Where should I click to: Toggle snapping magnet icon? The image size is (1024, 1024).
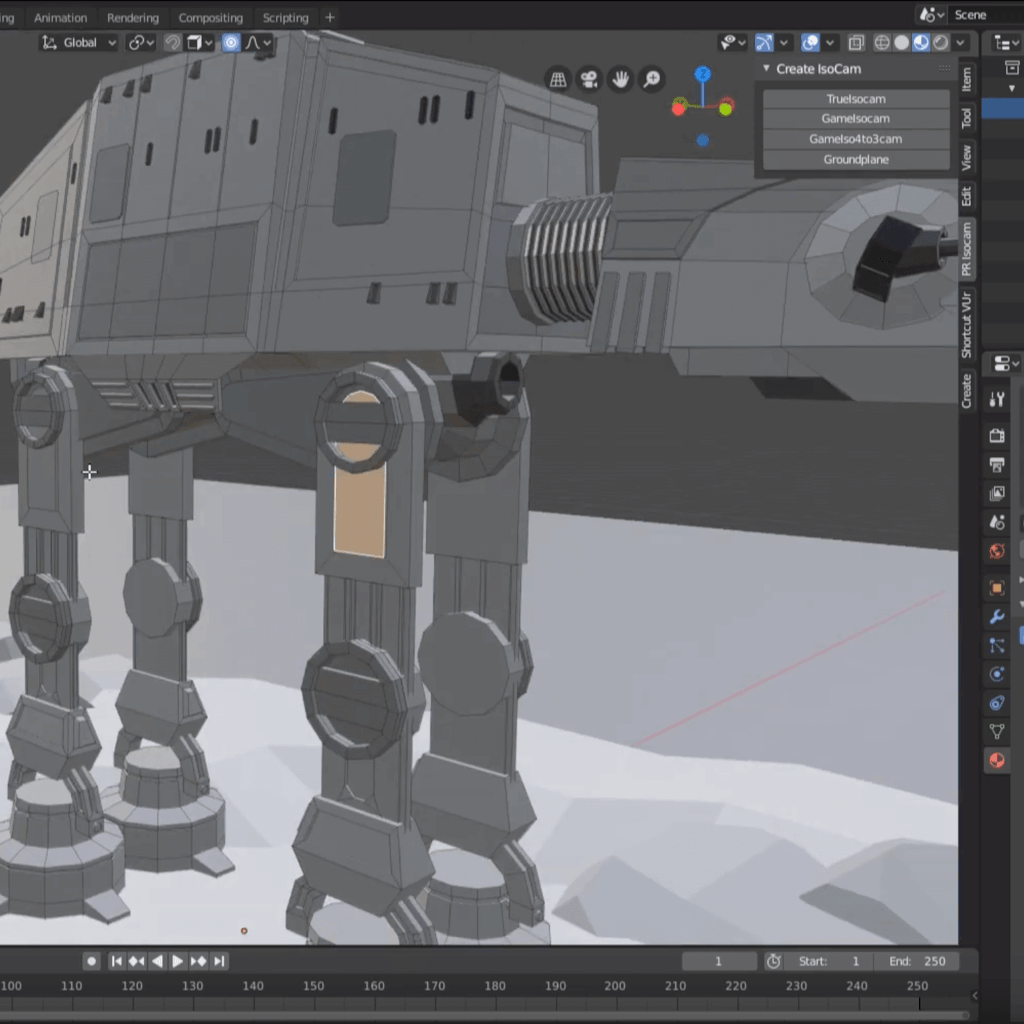click(x=172, y=43)
